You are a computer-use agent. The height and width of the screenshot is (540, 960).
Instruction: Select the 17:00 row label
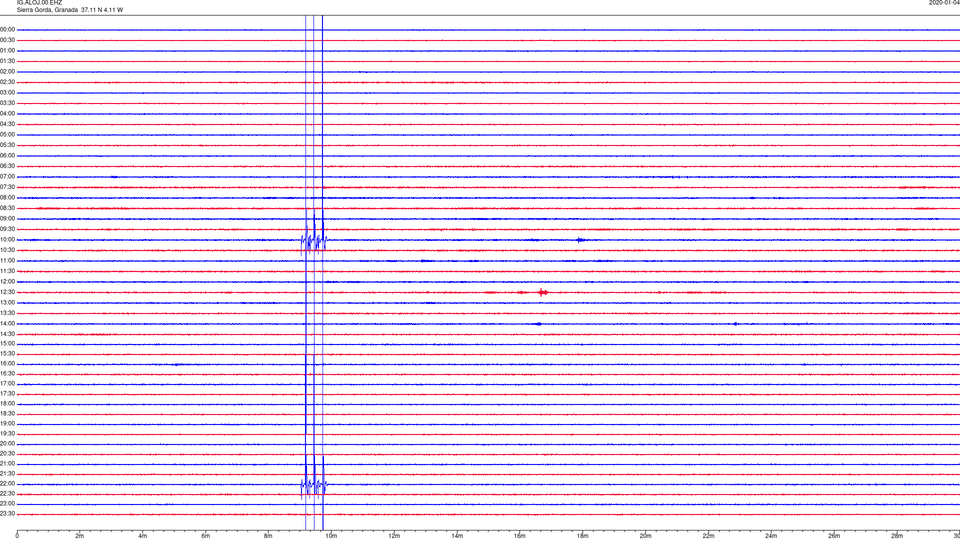click(x=7, y=384)
